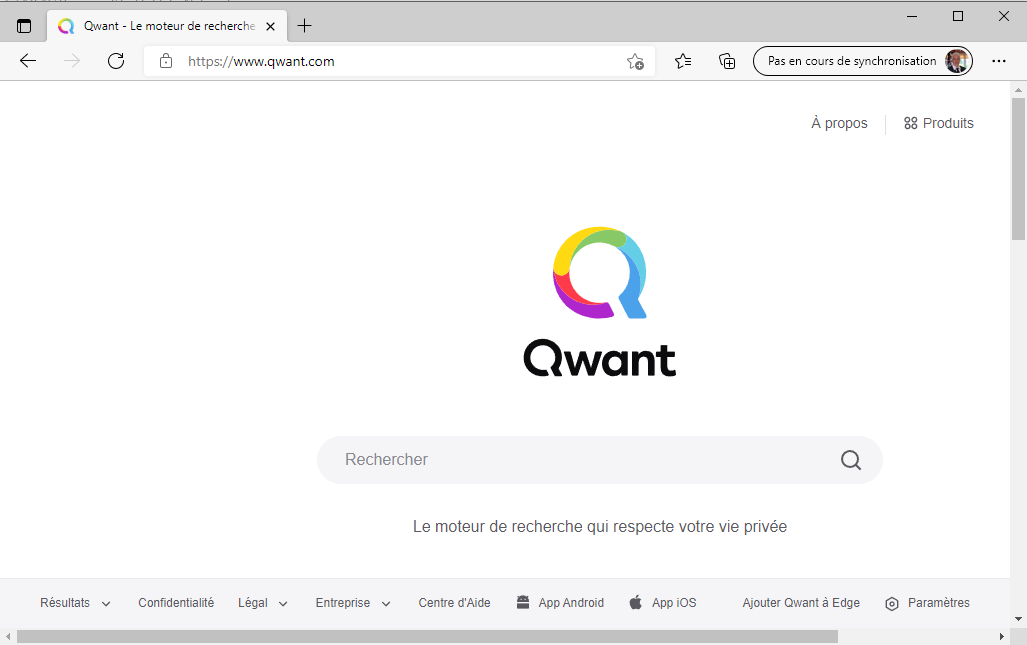1027x645 pixels.
Task: Click the Apple icon in footer
Action: tap(635, 602)
